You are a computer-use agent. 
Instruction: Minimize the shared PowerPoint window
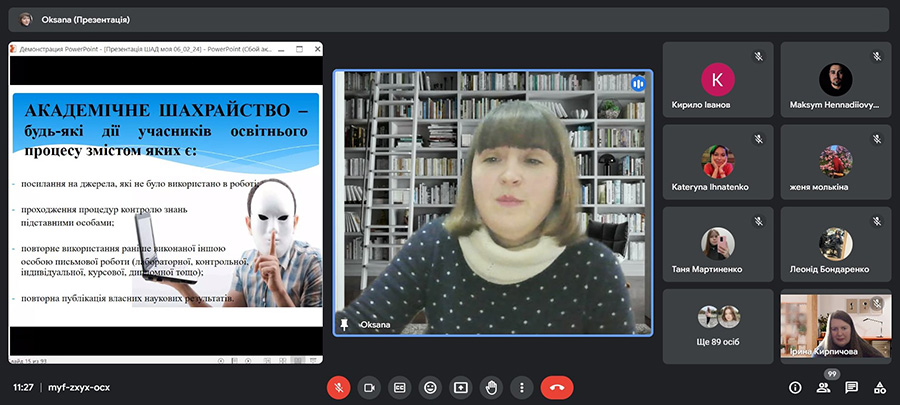281,49
